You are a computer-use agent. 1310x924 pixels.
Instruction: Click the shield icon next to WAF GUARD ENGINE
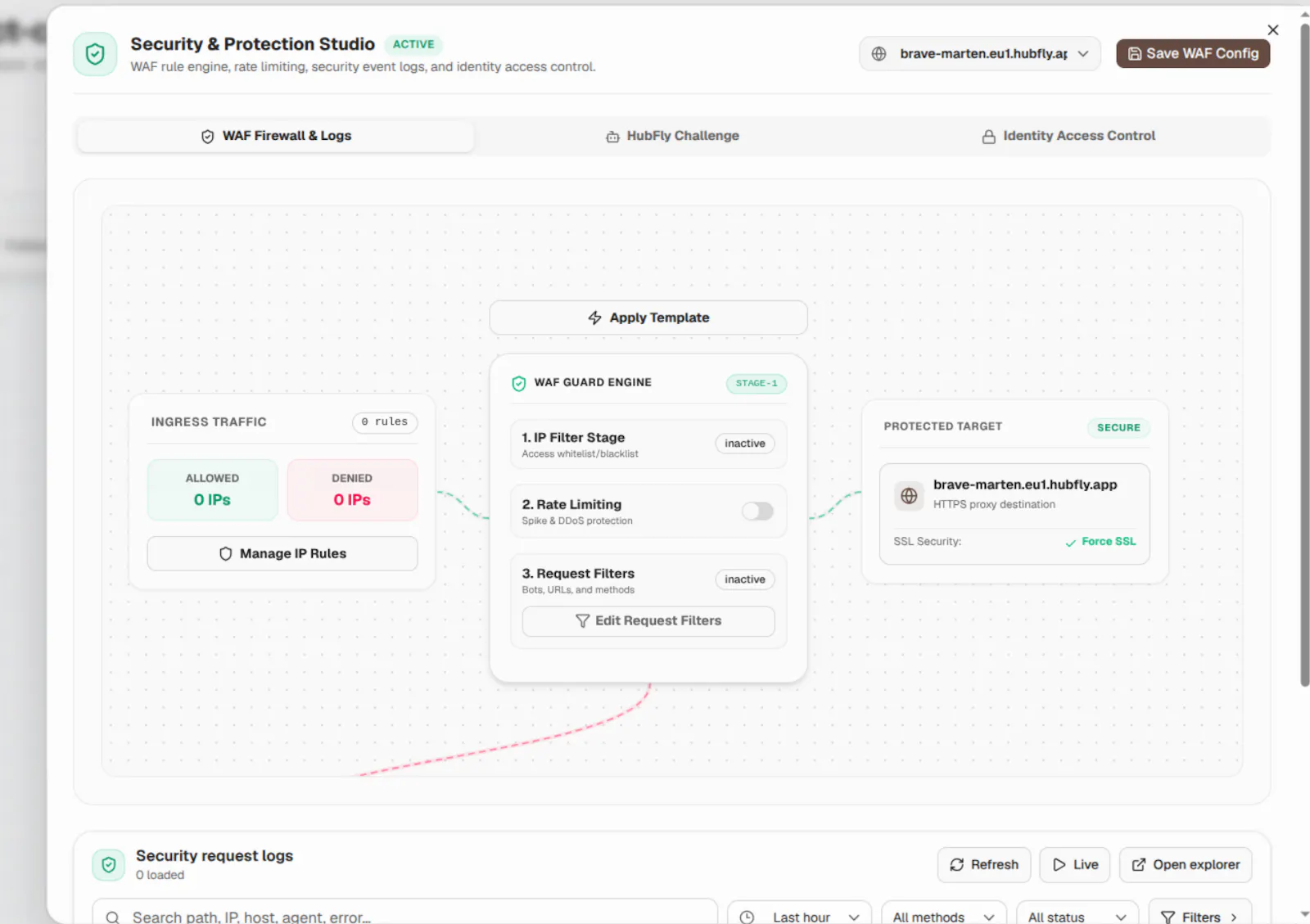pos(518,383)
